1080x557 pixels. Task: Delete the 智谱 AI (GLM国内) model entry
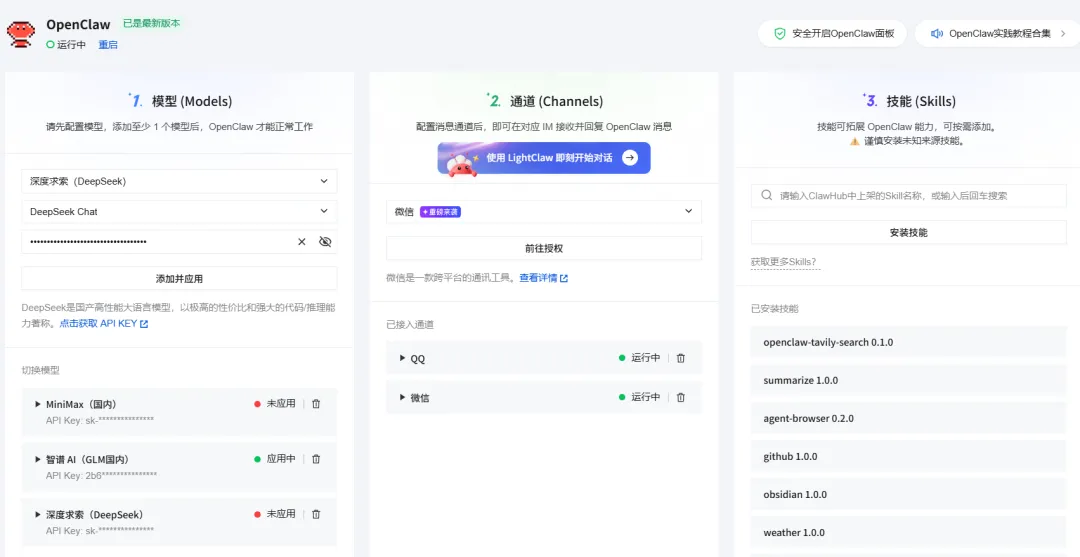pos(316,459)
